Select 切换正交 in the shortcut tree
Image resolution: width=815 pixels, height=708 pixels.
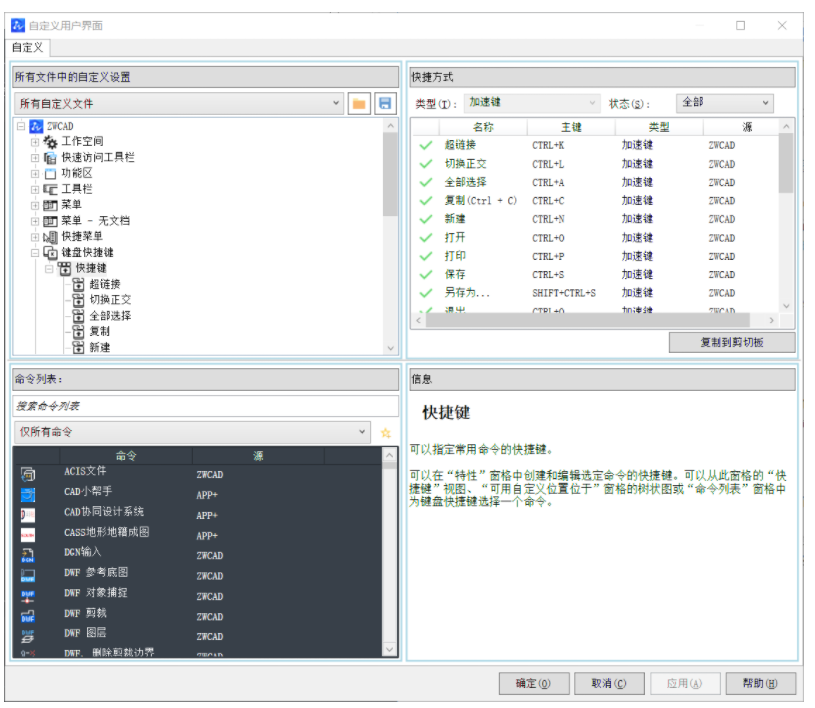click(x=110, y=300)
